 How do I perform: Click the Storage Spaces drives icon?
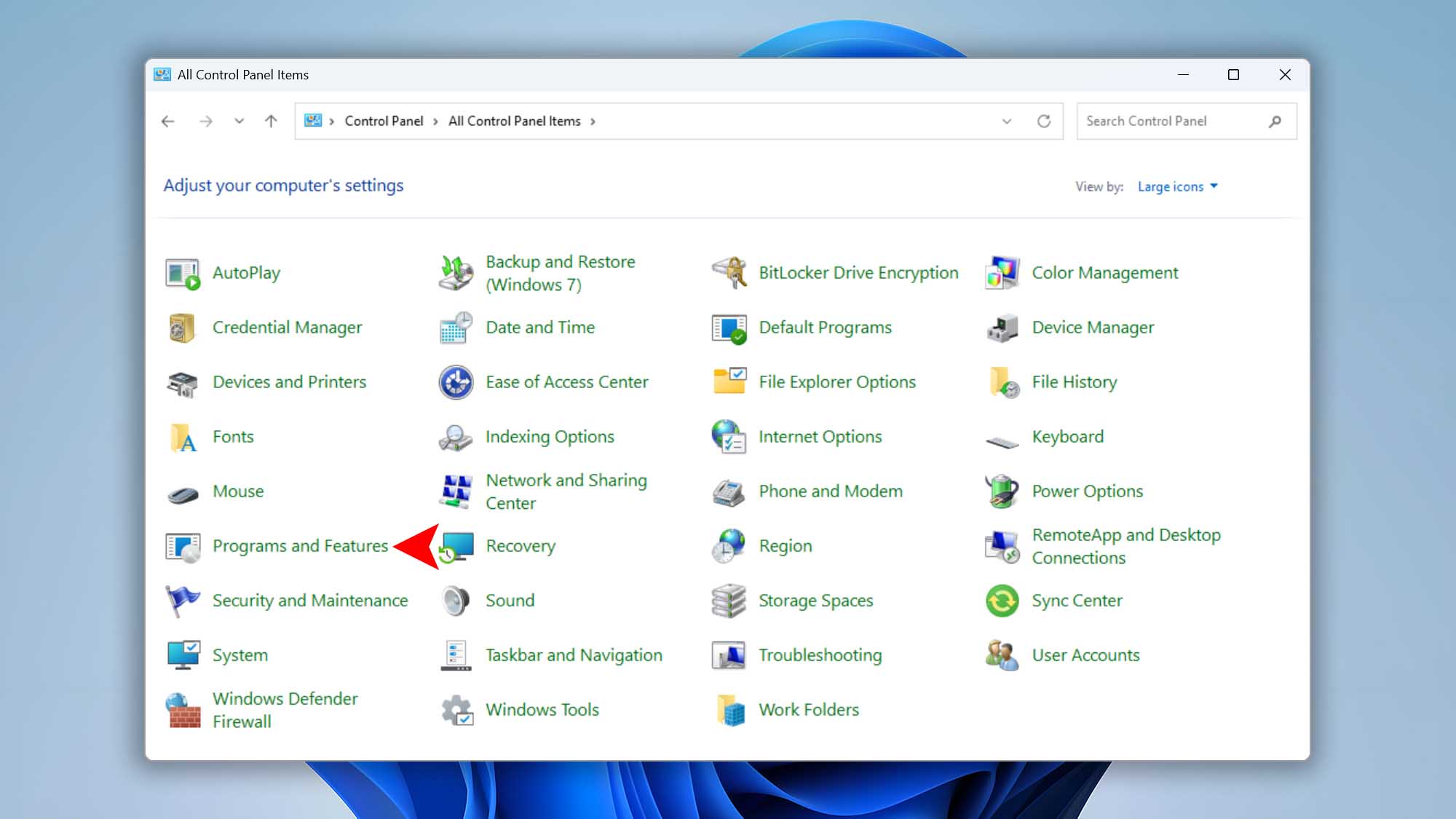(x=729, y=601)
